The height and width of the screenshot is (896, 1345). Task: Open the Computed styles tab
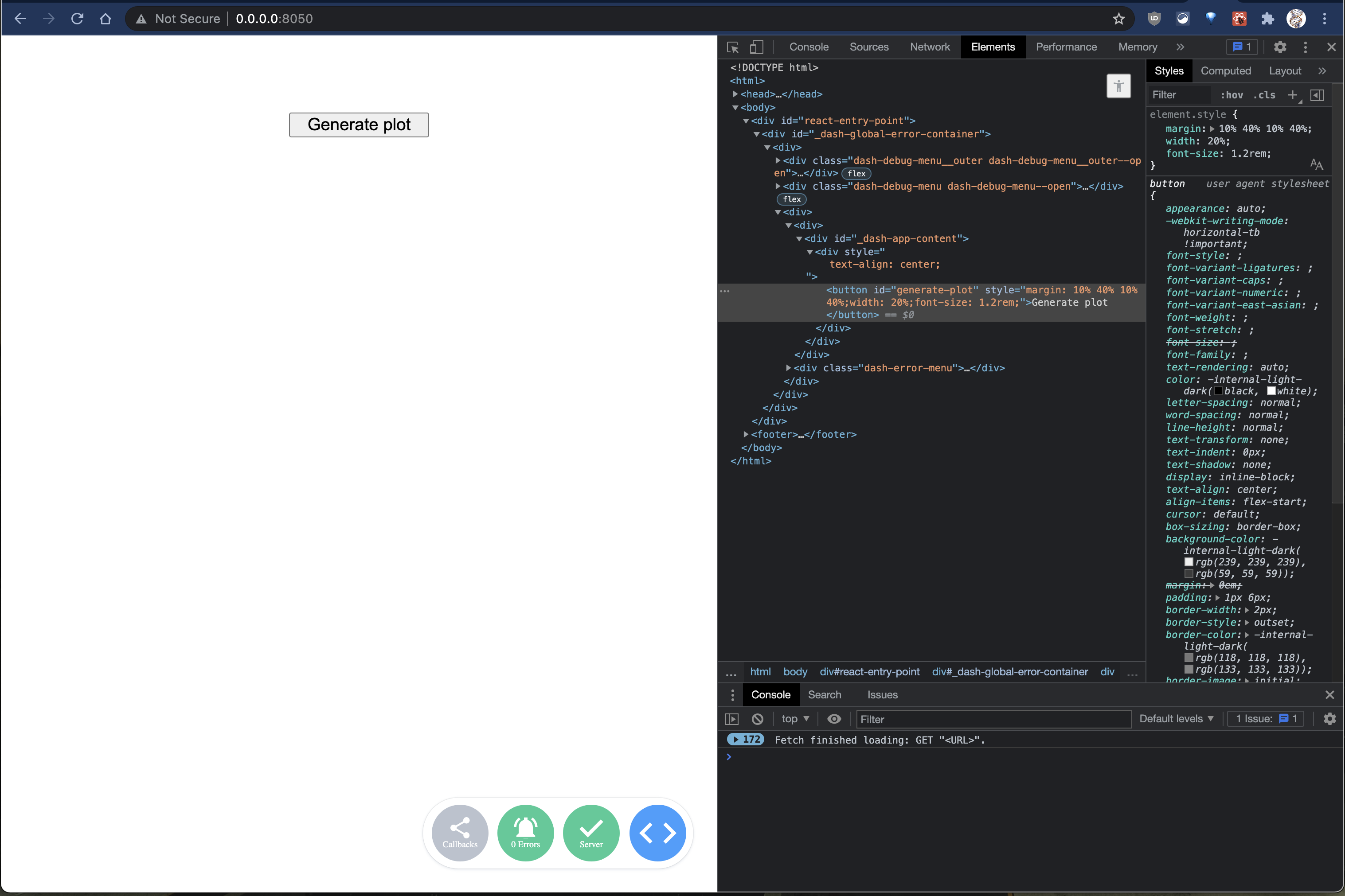pyautogui.click(x=1226, y=71)
